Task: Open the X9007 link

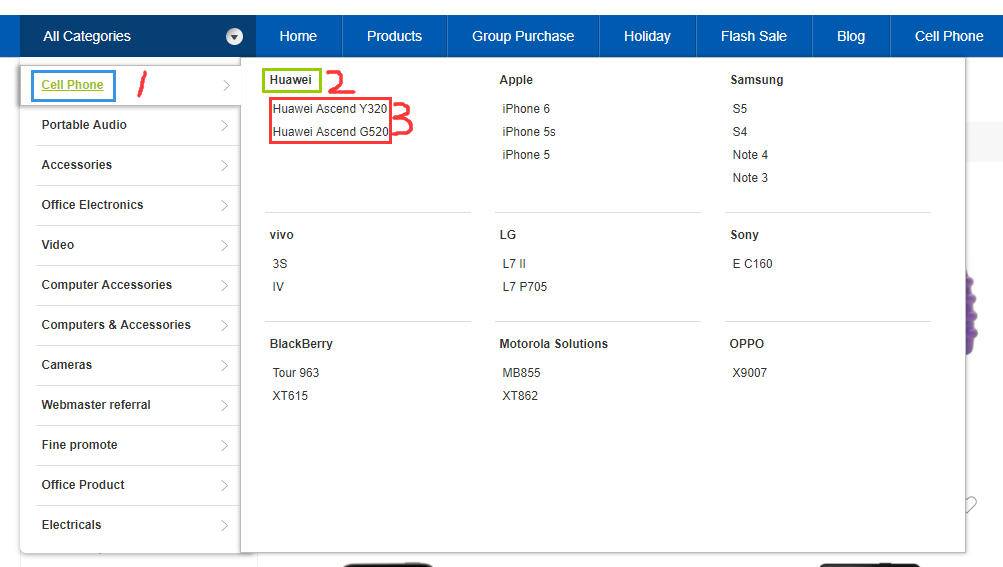Action: (x=750, y=372)
